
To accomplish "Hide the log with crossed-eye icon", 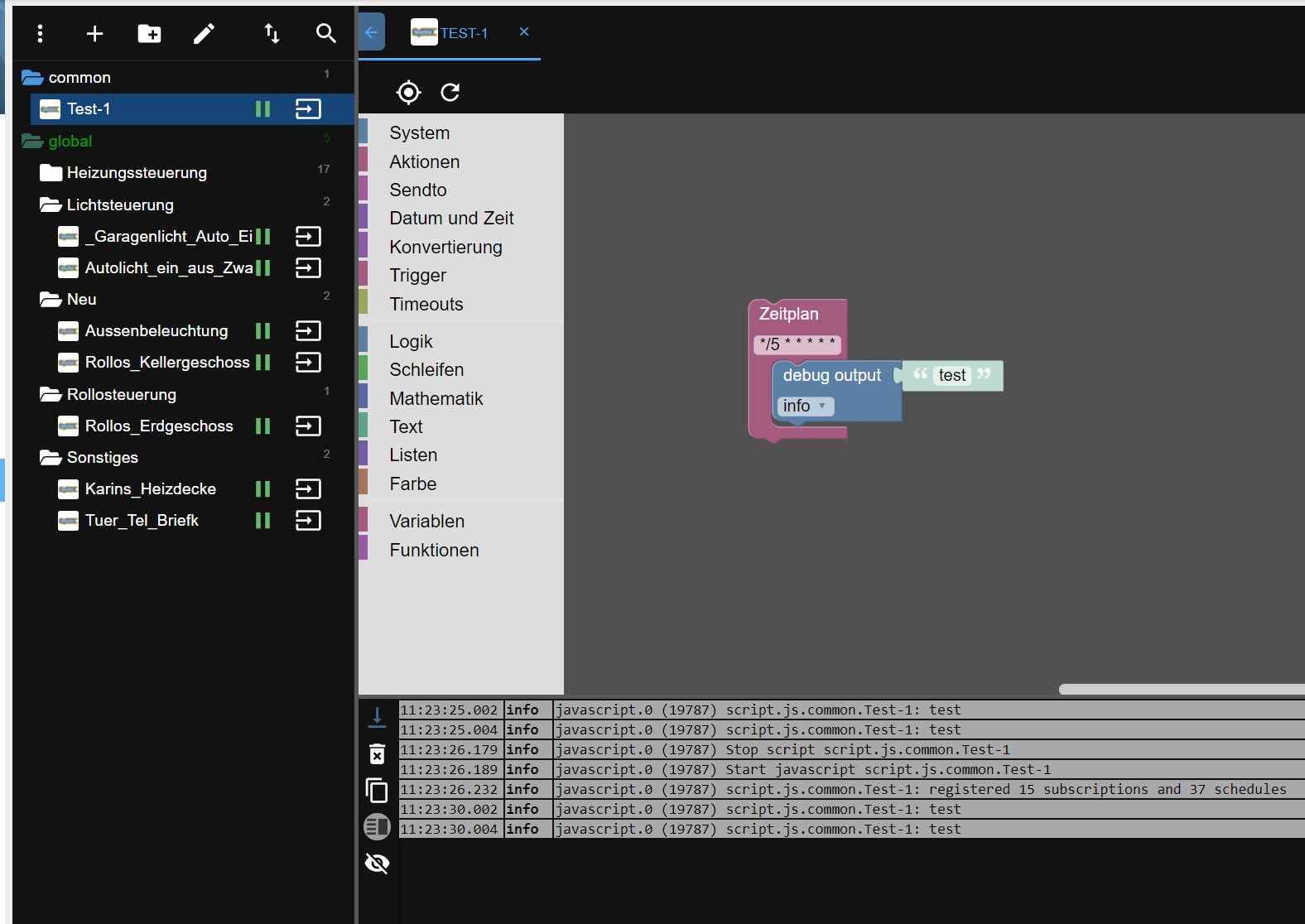I will coord(377,864).
